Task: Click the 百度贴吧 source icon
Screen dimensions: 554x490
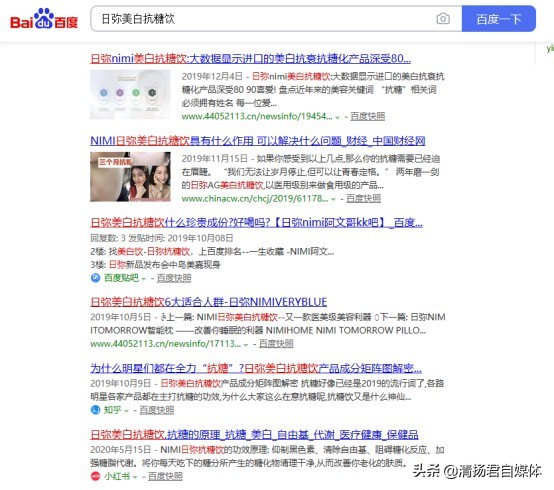Action: click(x=95, y=278)
